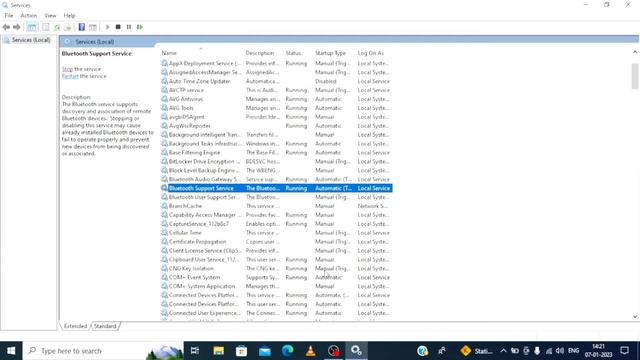The width and height of the screenshot is (640, 360).
Task: Select the AssignedAccessManager Service row
Action: tap(276, 72)
